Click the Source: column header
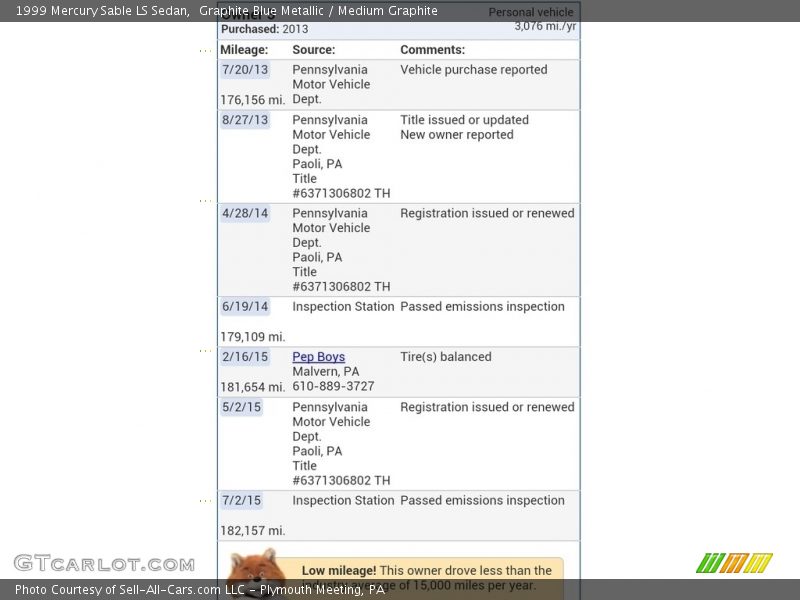The image size is (800, 600). tap(314, 50)
